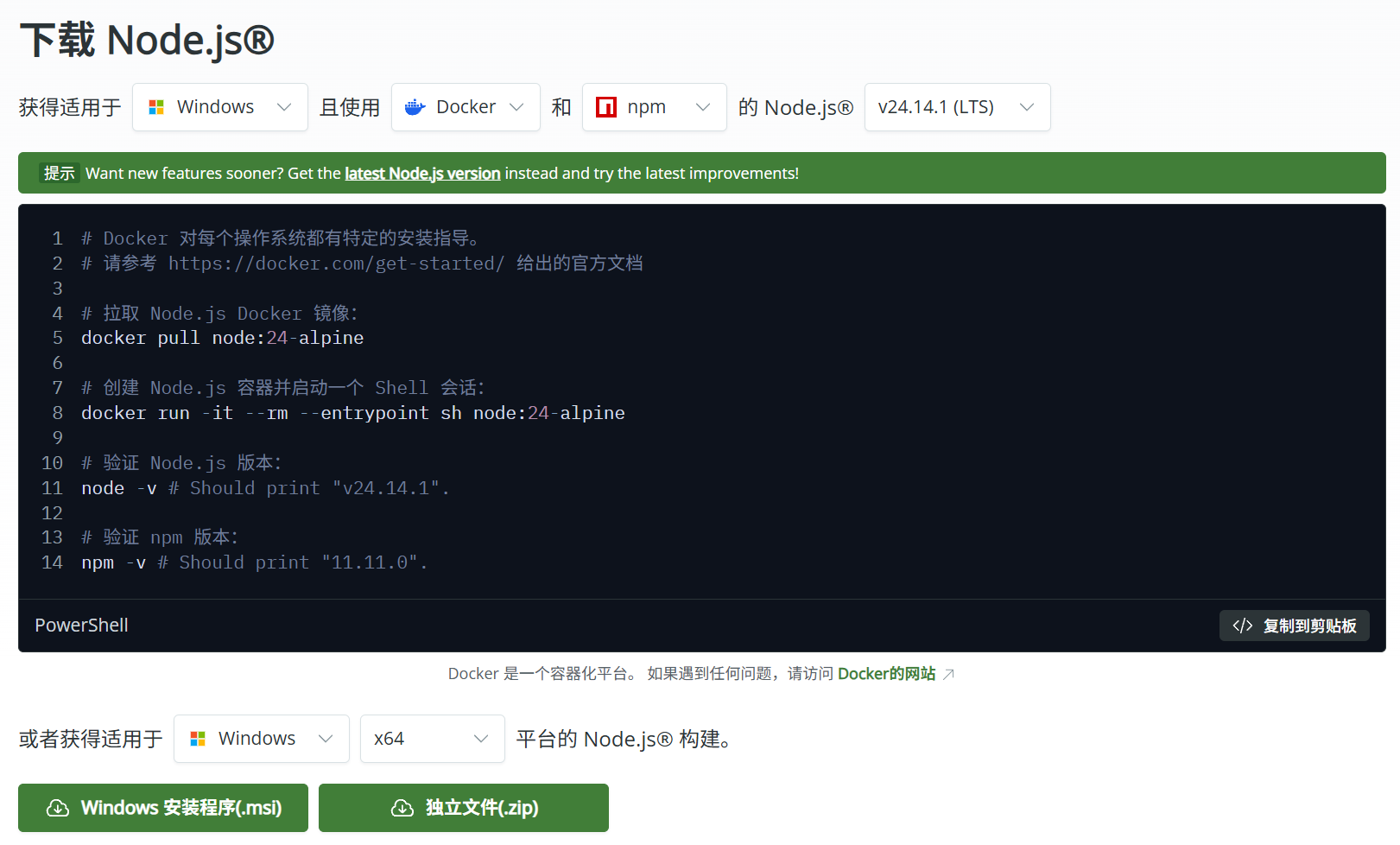Screen dimensions: 1400x845
Task: Click the code brackets icon on copy button
Action: 1243,626
